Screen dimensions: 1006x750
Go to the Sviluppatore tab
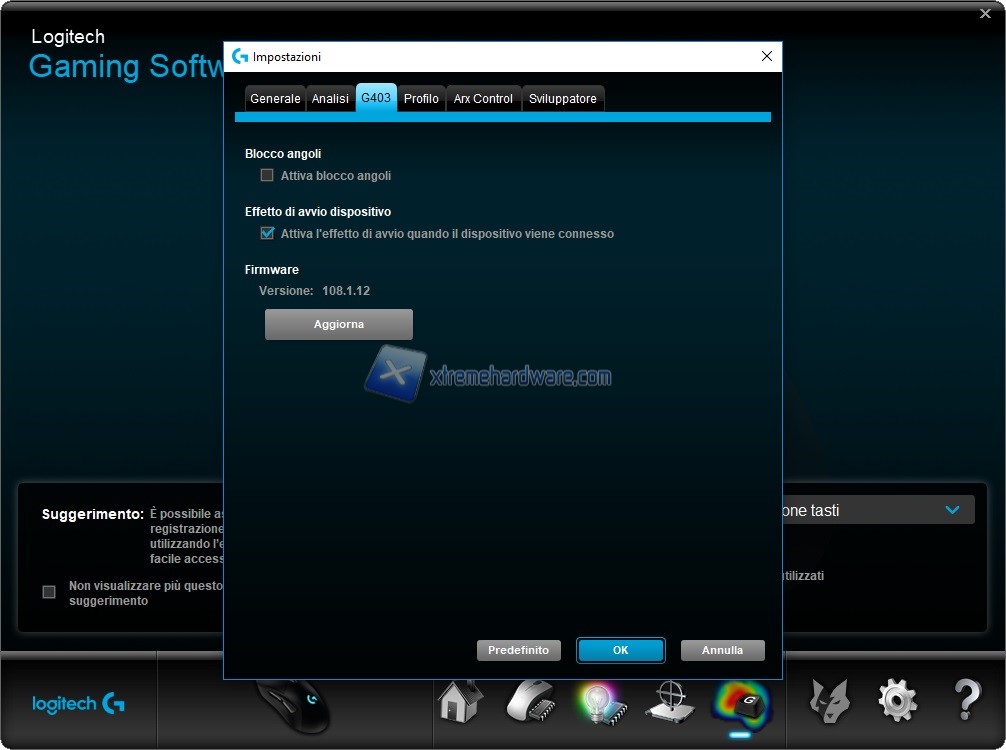[562, 99]
